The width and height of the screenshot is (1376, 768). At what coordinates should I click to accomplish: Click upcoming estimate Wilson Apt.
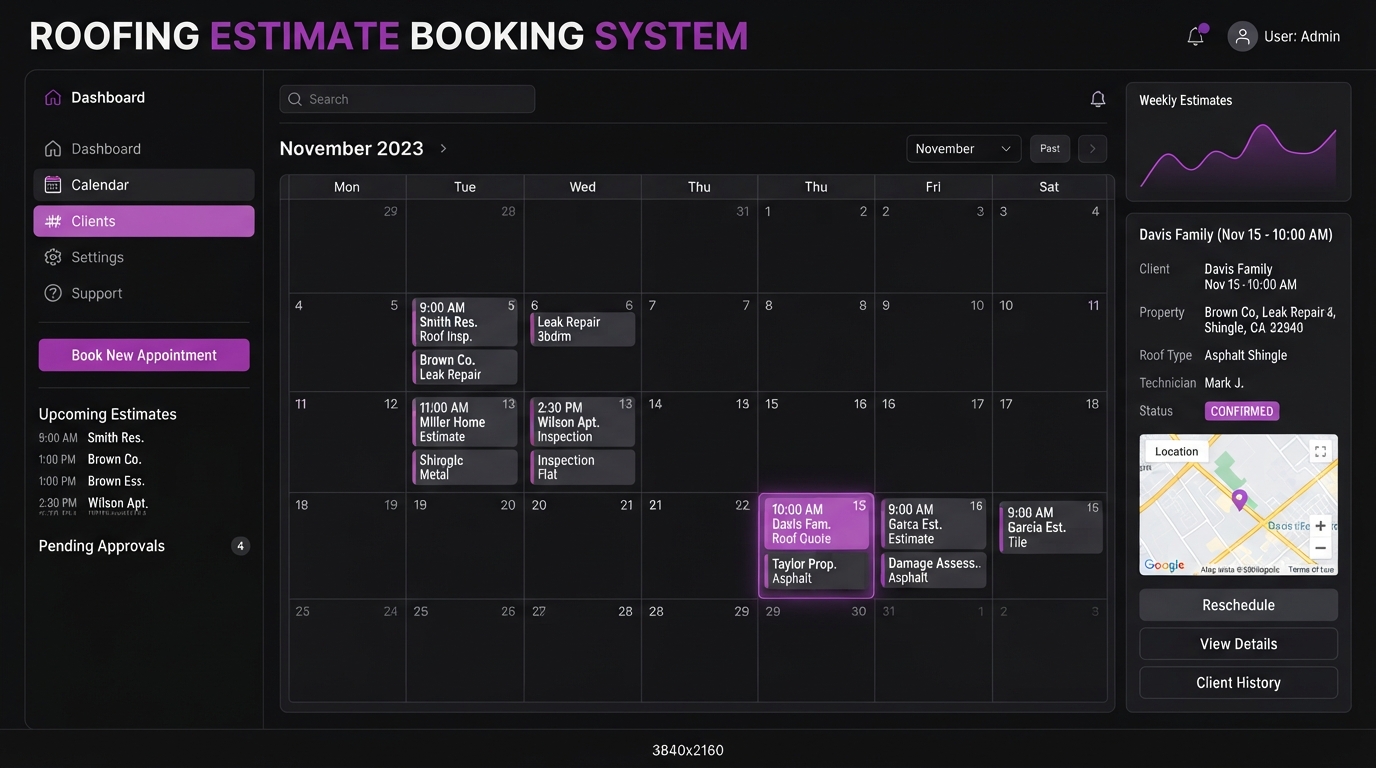(x=118, y=504)
